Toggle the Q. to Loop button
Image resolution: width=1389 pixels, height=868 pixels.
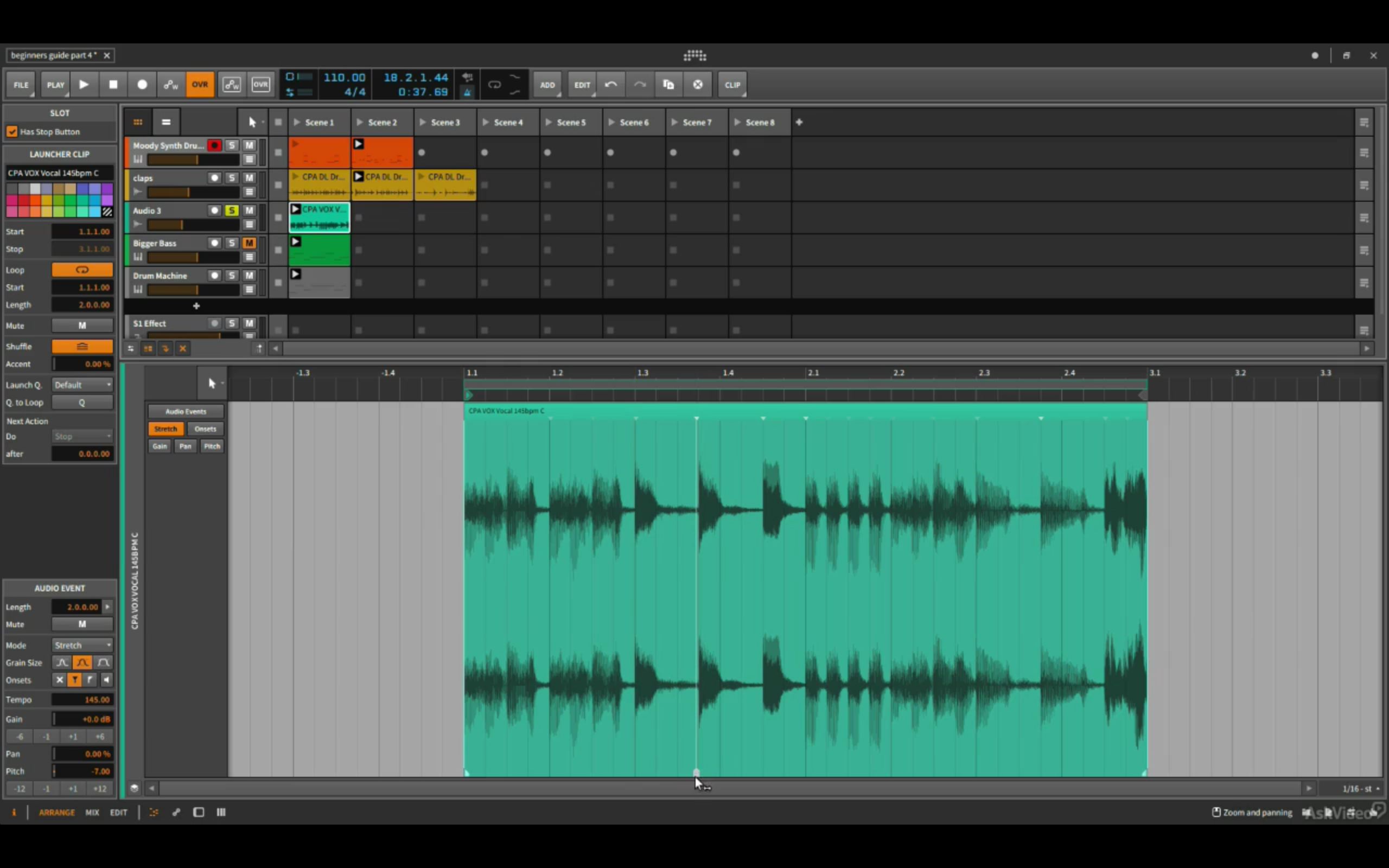(x=82, y=402)
